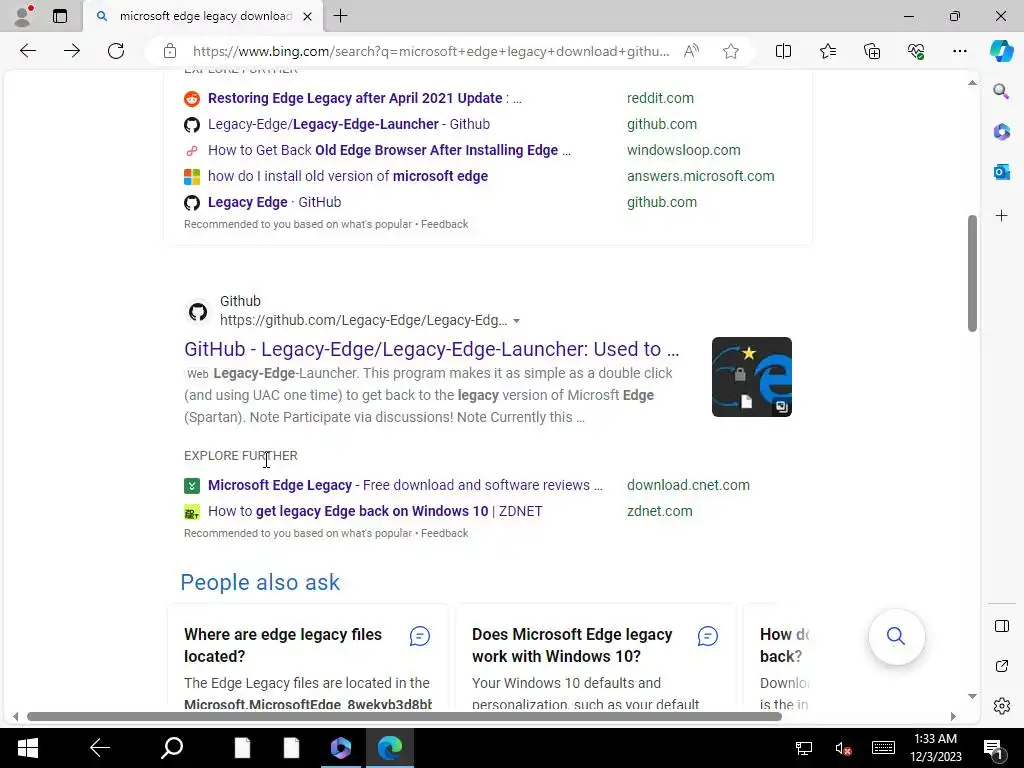This screenshot has width=1024, height=768.
Task: Click the taskbar back arrow button
Action: tap(99, 748)
